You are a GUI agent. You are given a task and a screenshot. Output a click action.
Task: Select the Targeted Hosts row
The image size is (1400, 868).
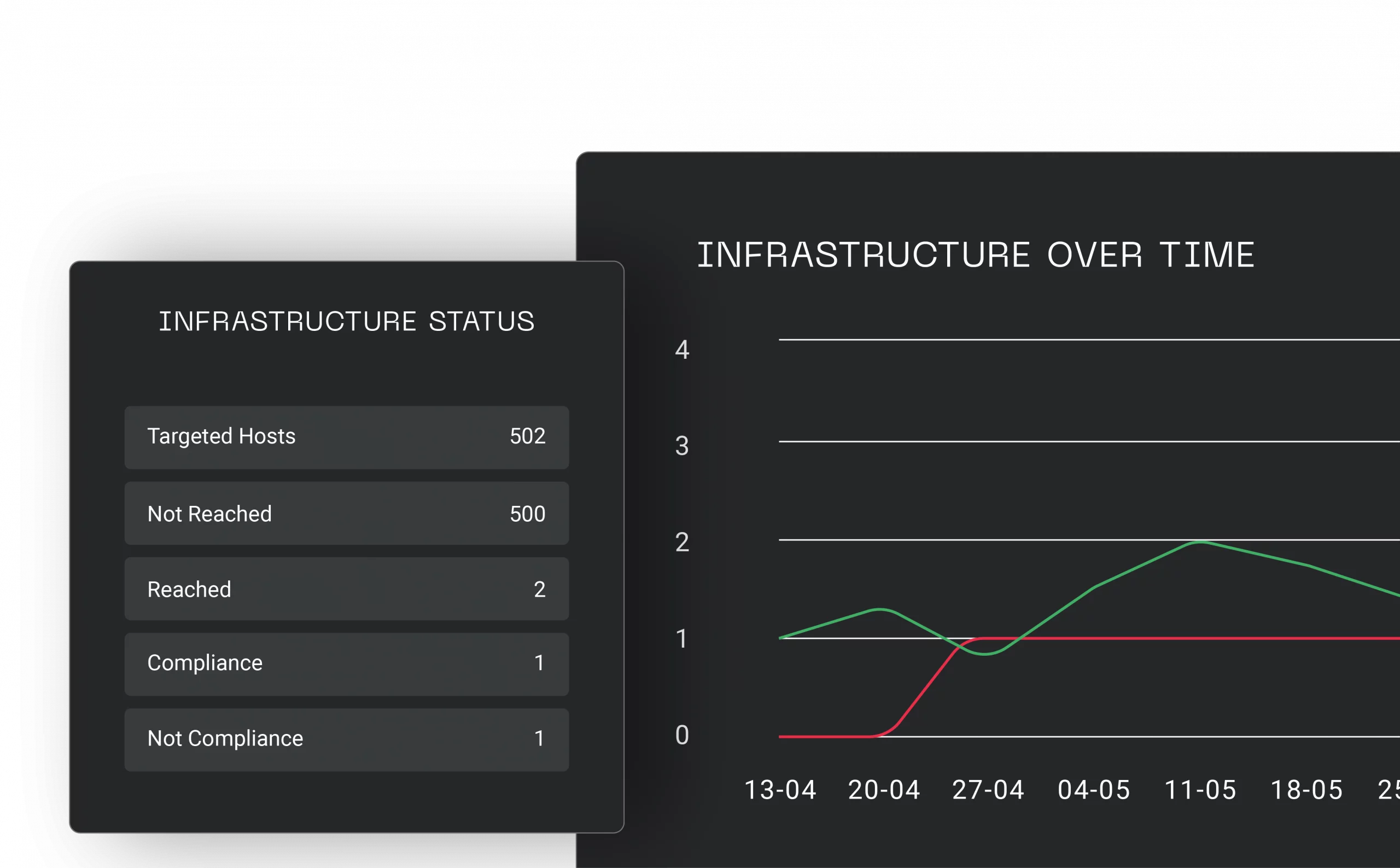[x=347, y=438]
